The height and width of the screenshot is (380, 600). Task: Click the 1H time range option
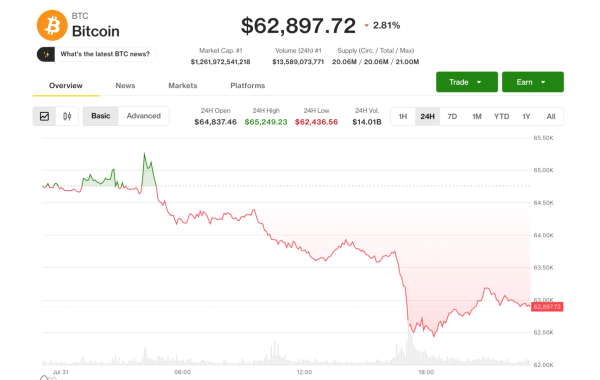(x=403, y=116)
